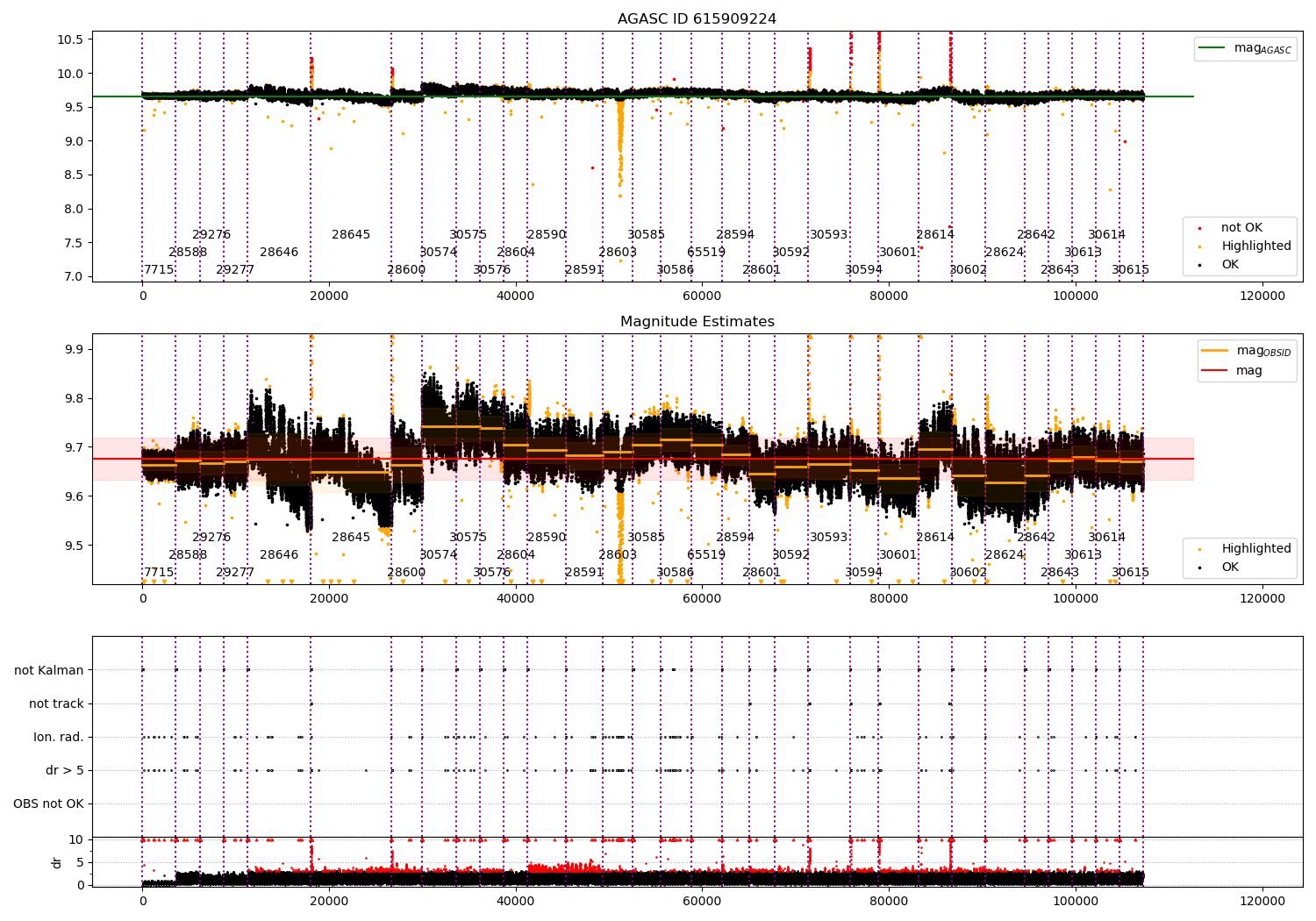Click y-axis tick '9.9' in Magnitude Estimates plot

(x=75, y=350)
